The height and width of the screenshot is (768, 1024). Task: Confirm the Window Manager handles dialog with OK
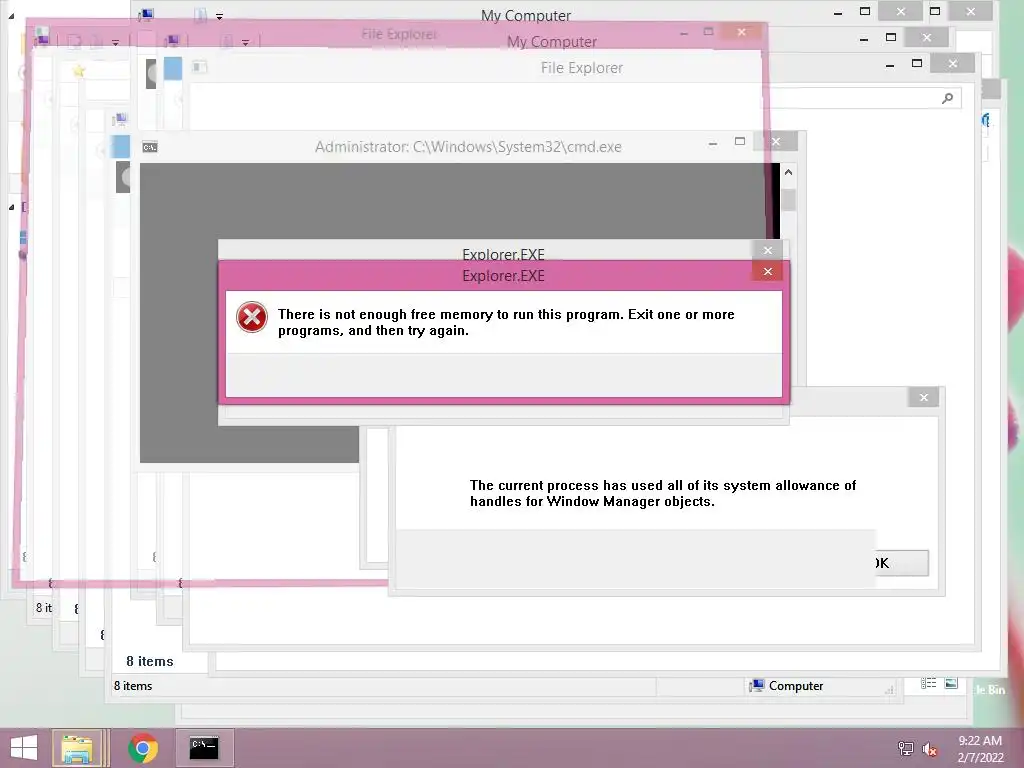(x=901, y=563)
